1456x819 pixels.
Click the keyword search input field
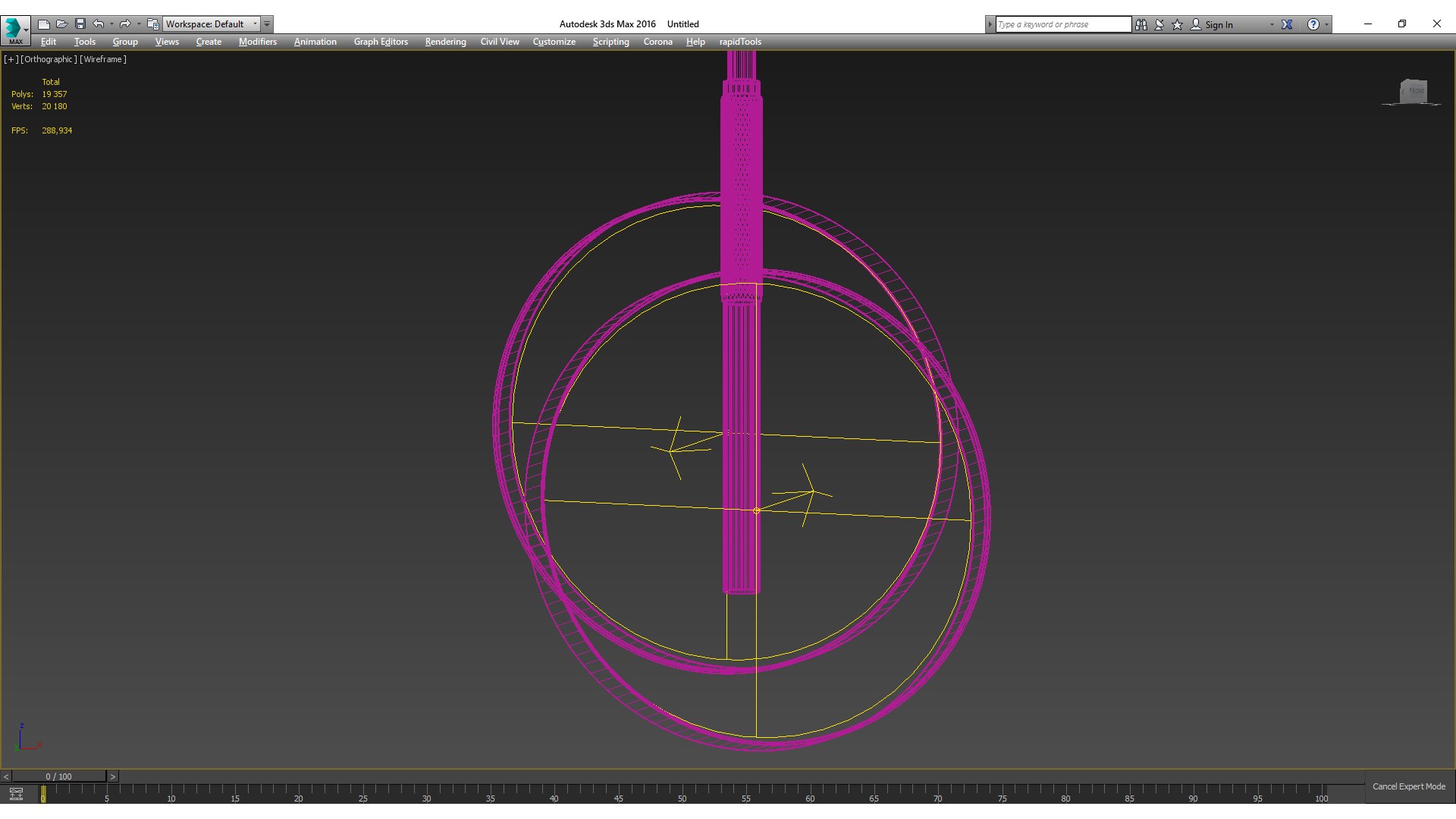click(1062, 24)
